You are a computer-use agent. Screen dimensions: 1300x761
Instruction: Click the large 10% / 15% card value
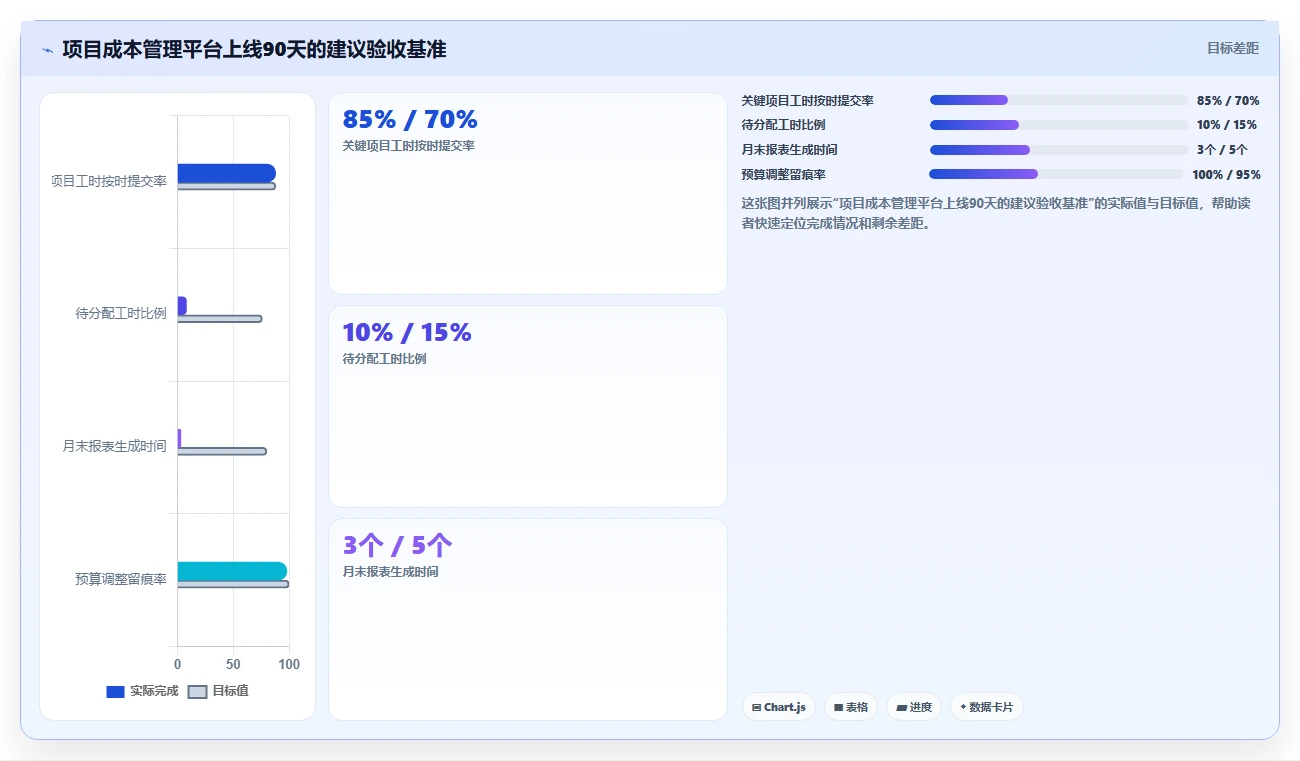pos(407,333)
